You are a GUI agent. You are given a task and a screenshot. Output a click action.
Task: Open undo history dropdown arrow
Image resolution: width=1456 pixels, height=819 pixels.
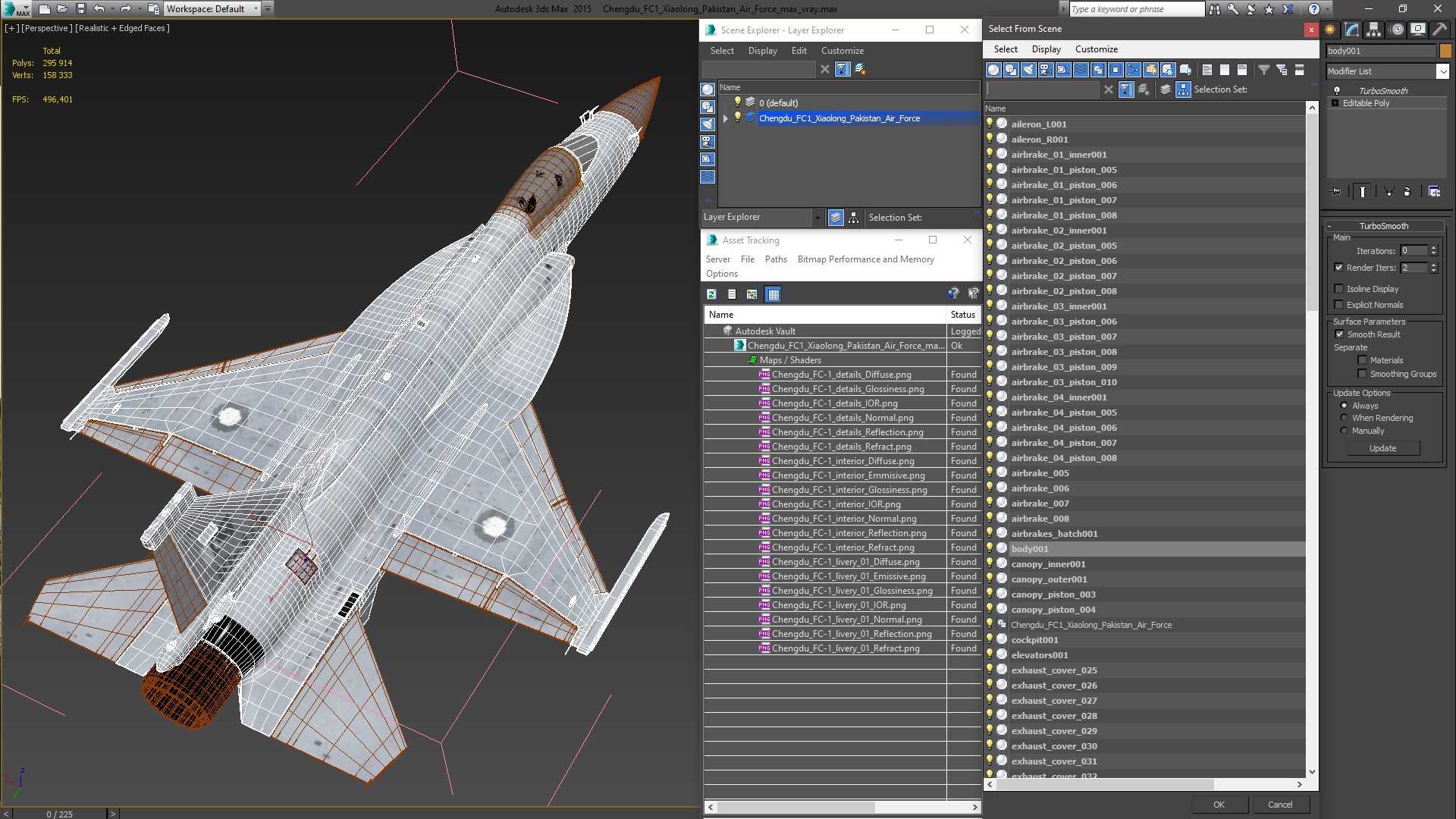coord(112,9)
